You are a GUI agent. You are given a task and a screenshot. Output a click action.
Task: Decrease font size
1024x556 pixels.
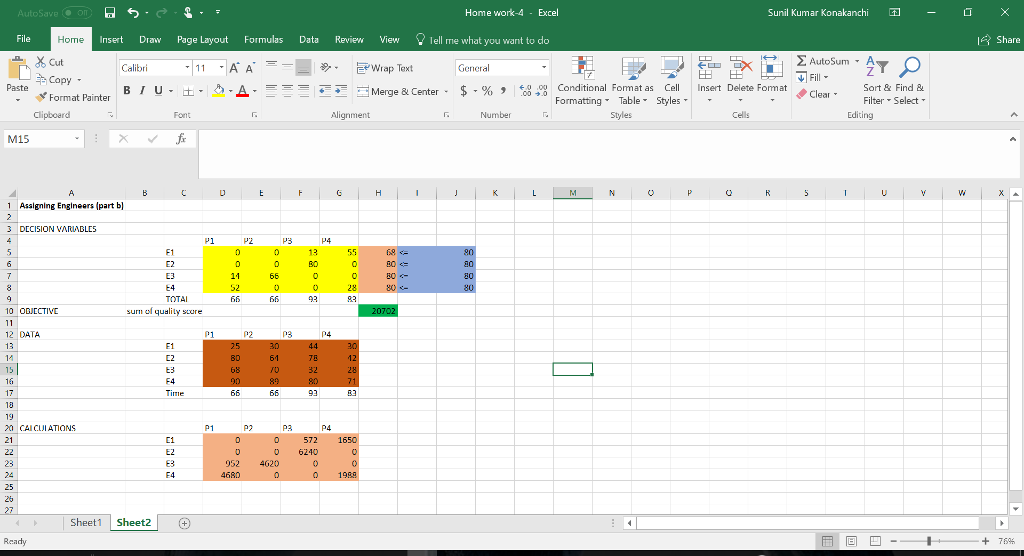click(x=249, y=68)
